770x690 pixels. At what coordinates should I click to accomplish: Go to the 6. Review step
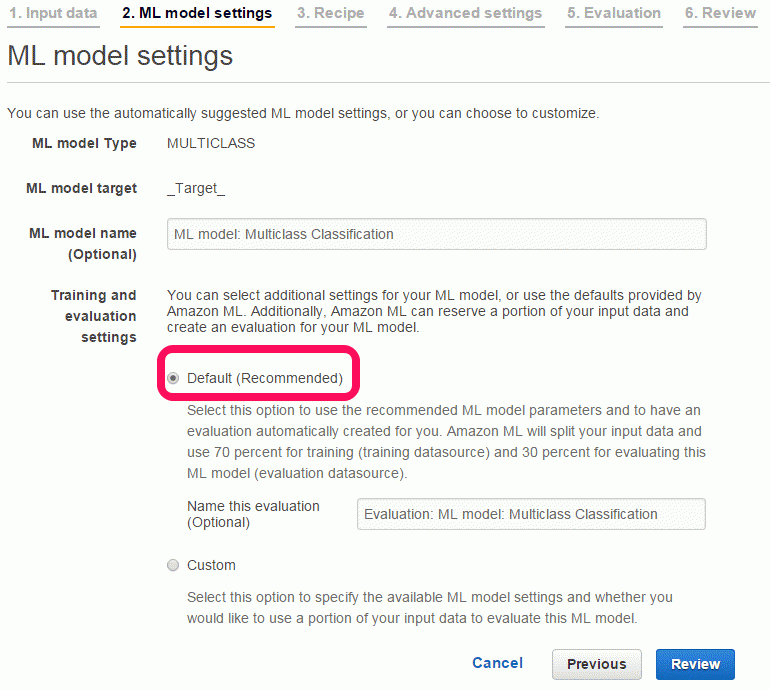pyautogui.click(x=720, y=13)
